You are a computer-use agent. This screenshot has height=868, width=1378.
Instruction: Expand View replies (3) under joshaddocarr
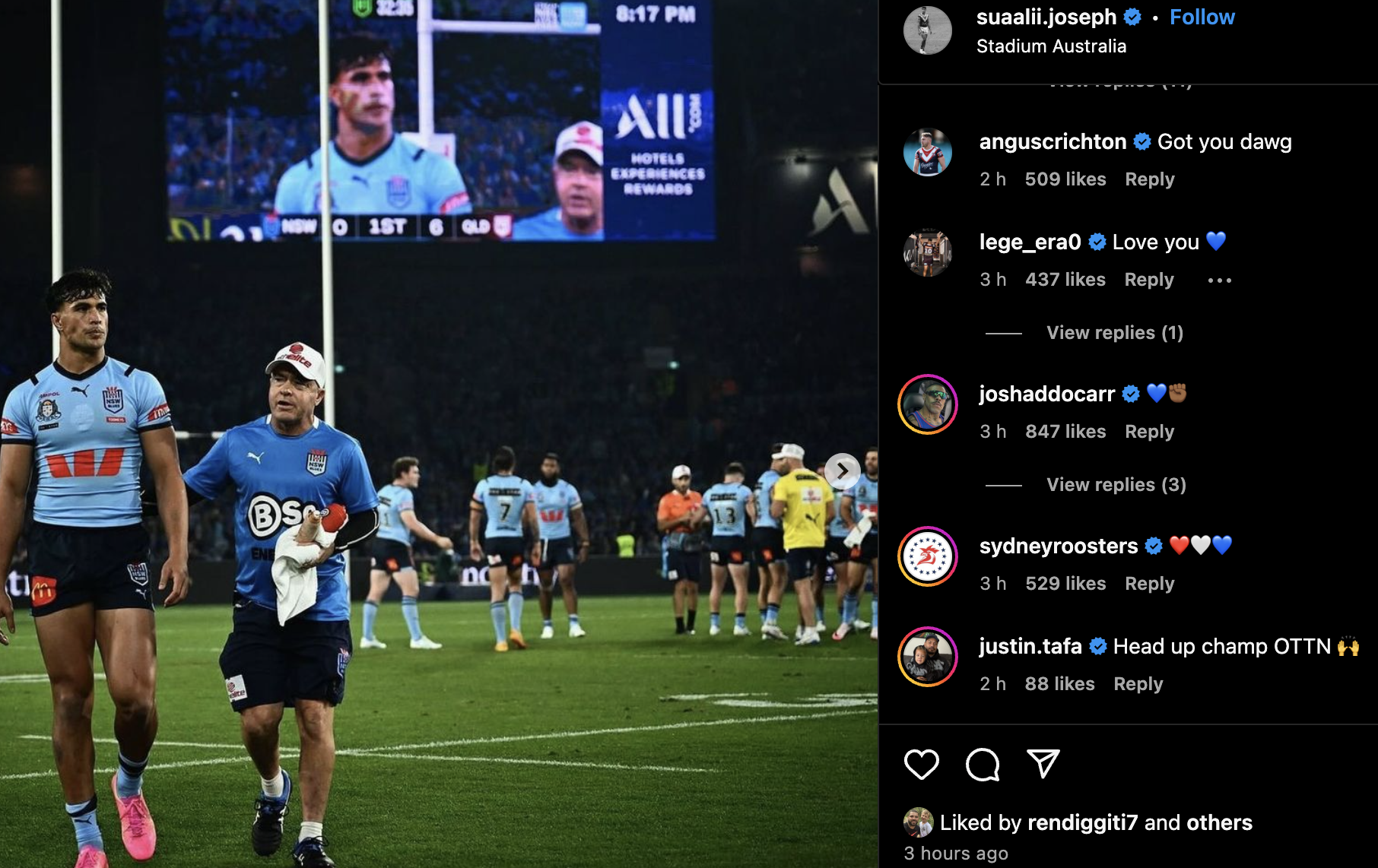pyautogui.click(x=1116, y=485)
